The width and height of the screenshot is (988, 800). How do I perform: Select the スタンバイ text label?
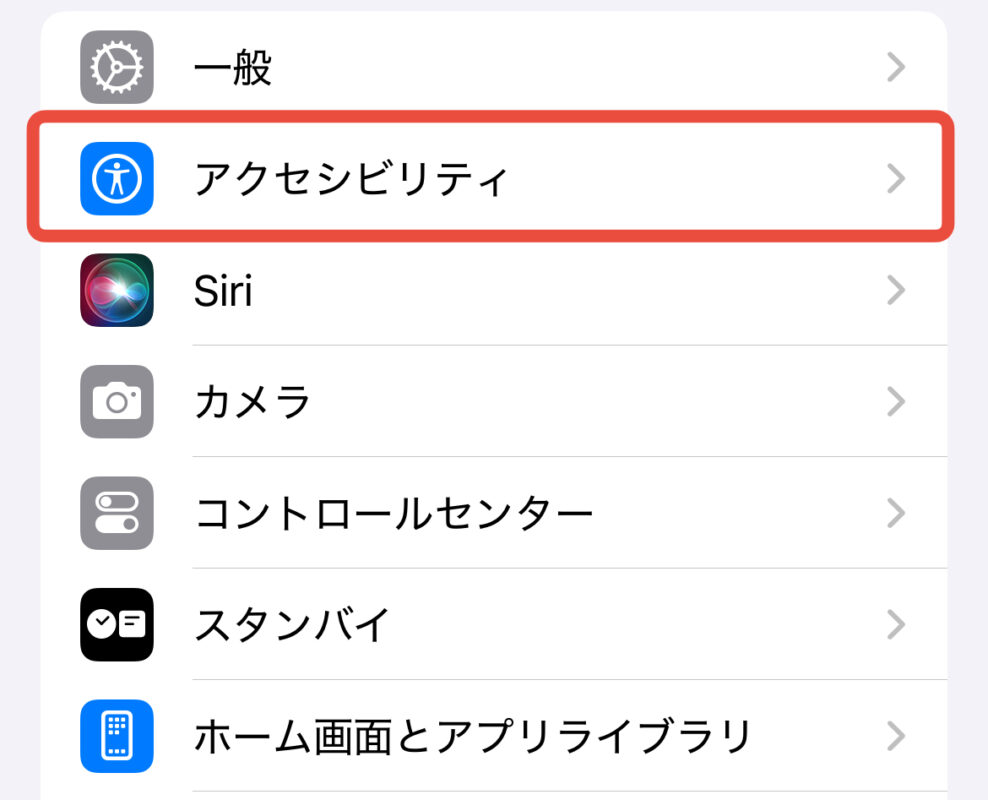(x=291, y=625)
